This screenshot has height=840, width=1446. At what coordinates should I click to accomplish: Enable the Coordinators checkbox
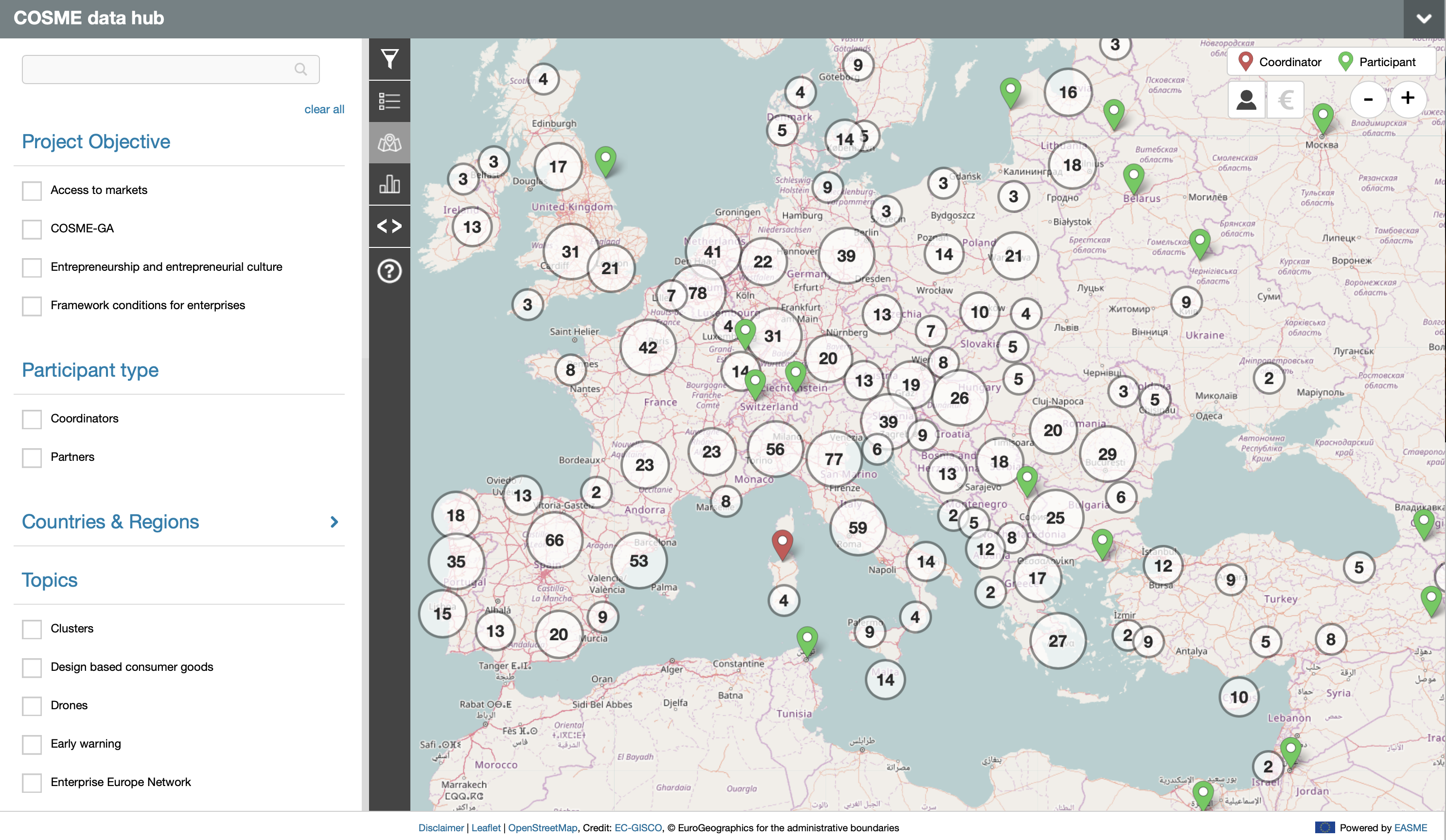pyautogui.click(x=32, y=419)
